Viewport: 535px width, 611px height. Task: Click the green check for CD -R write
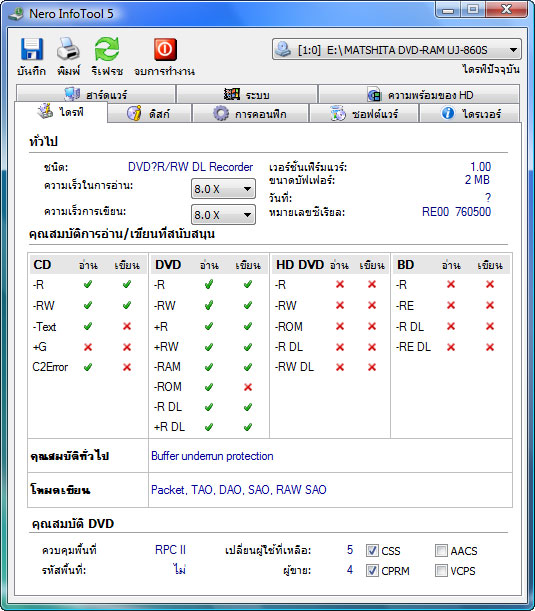pos(127,284)
